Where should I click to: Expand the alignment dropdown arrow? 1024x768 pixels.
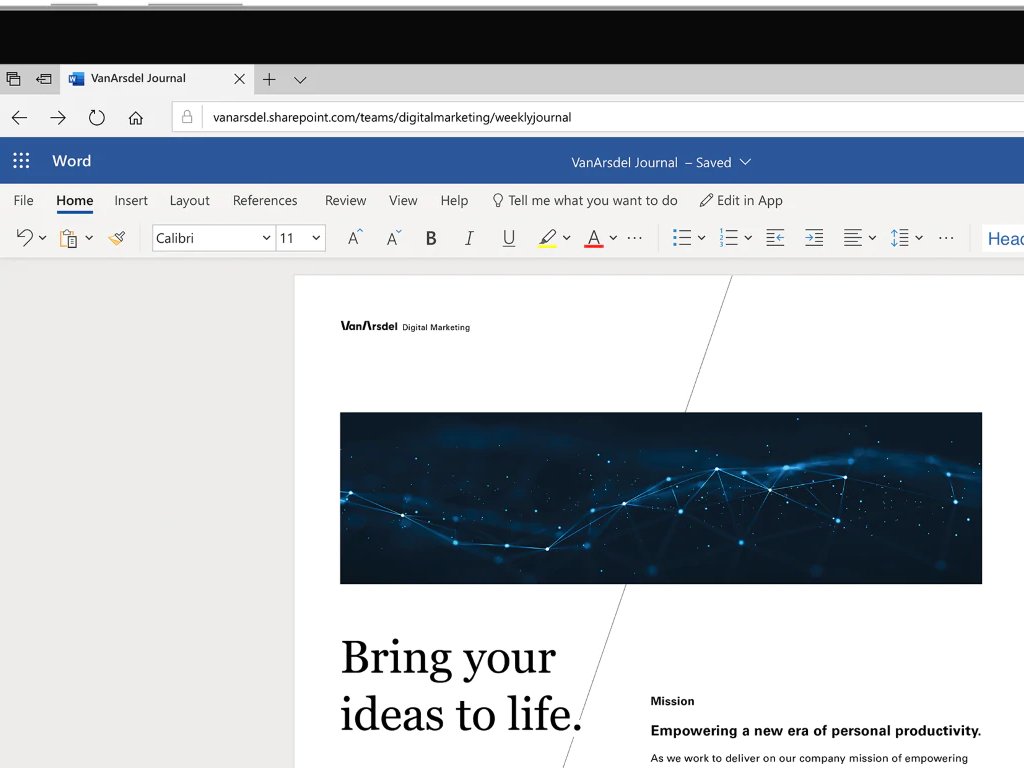click(872, 238)
